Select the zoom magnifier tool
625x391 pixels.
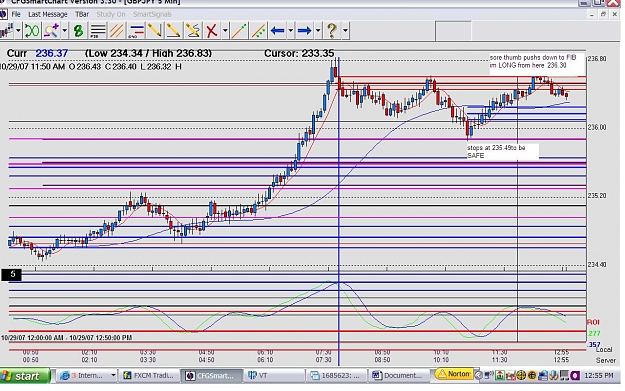click(51, 31)
